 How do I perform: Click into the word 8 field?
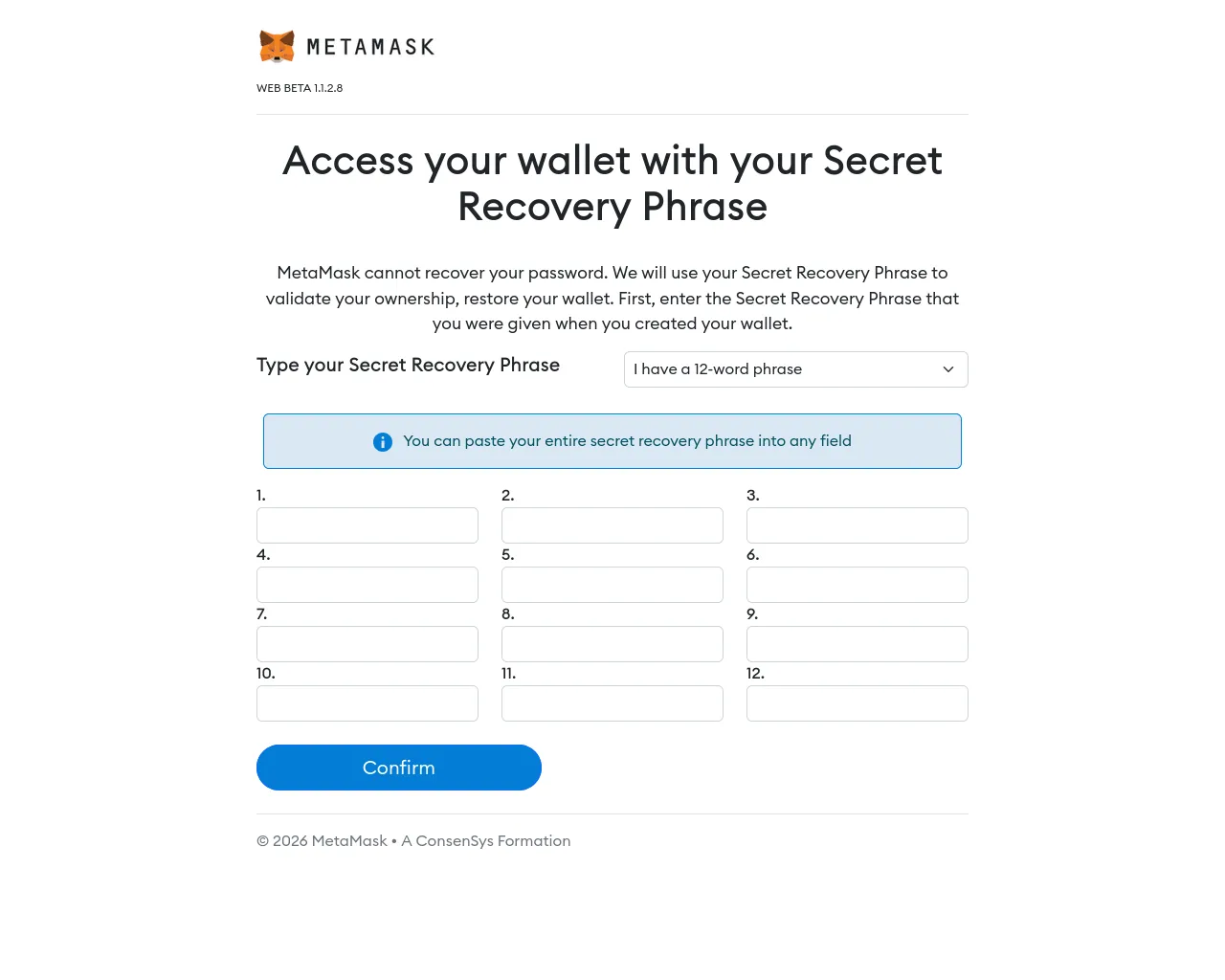pos(612,644)
